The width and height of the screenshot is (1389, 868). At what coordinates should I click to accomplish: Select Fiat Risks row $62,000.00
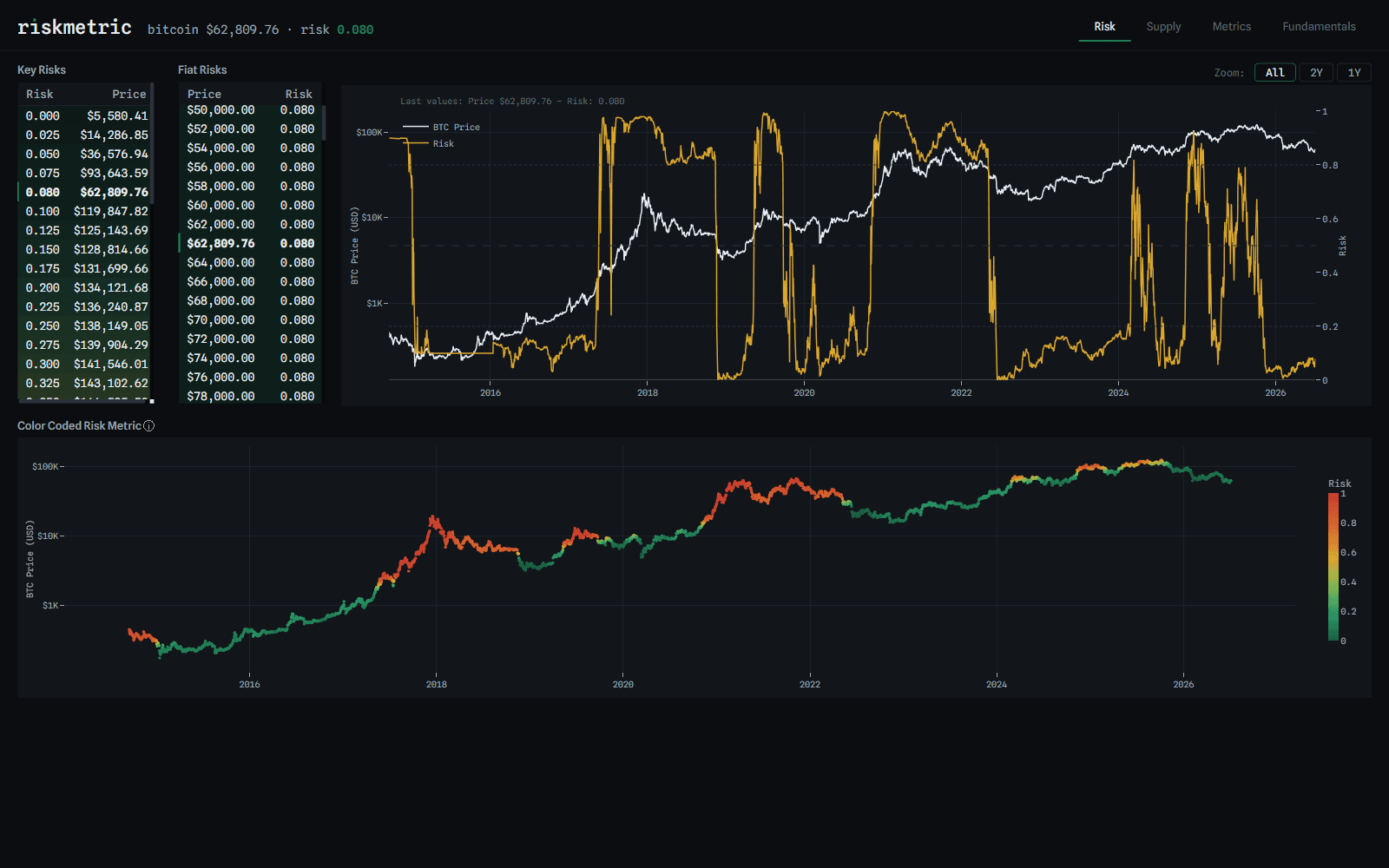[250, 225]
